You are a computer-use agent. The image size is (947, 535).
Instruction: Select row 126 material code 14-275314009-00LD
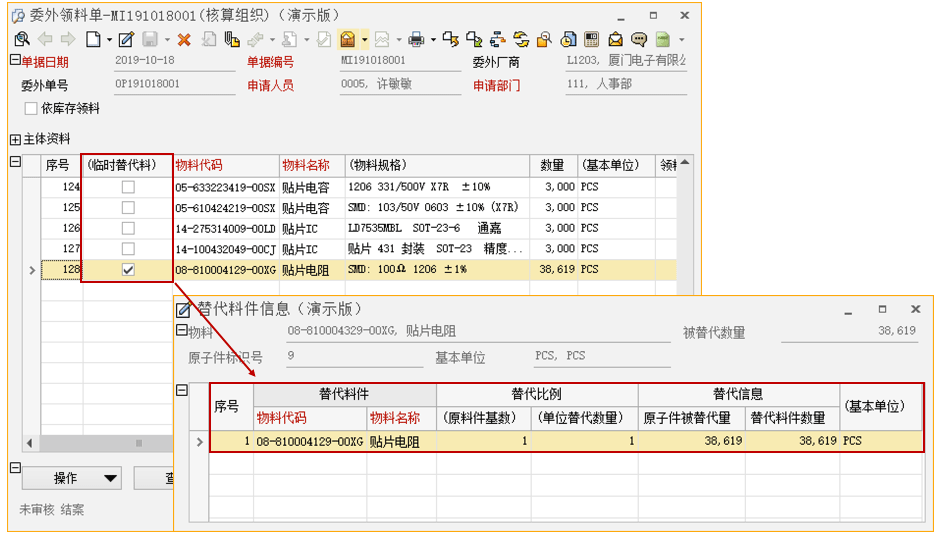point(225,228)
